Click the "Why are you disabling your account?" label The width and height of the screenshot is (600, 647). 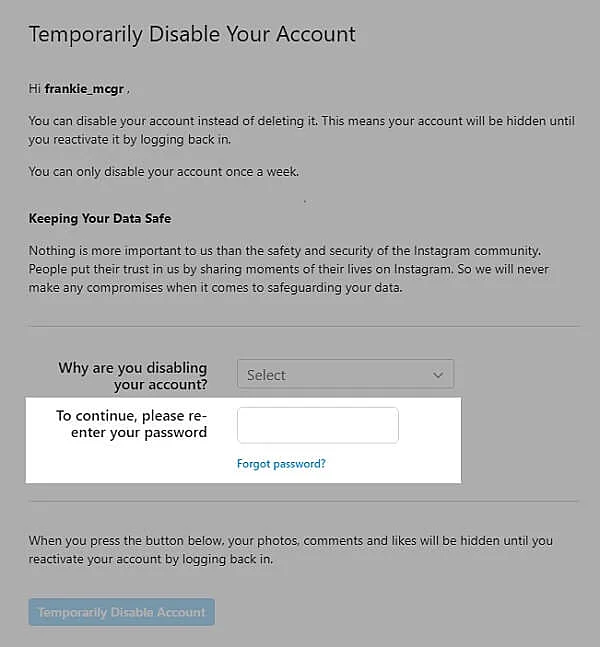point(133,376)
